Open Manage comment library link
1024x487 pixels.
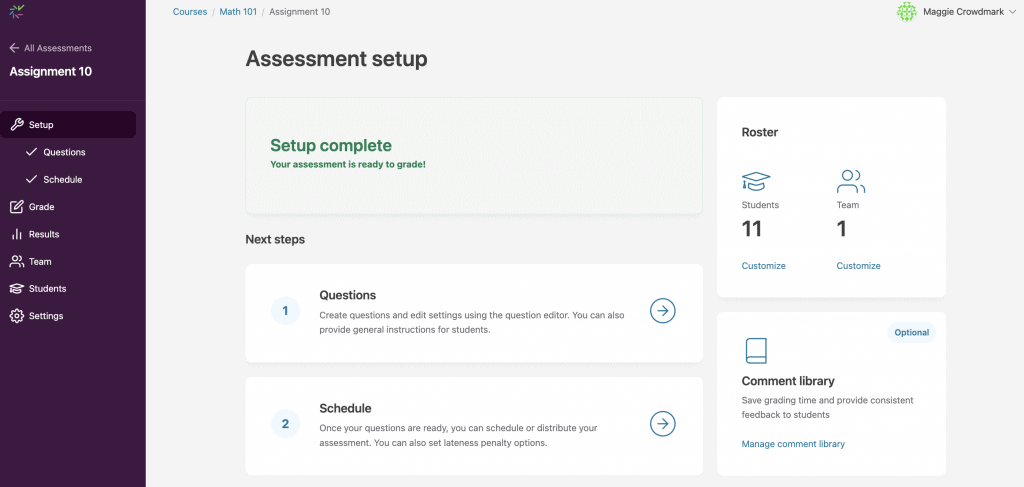(793, 444)
